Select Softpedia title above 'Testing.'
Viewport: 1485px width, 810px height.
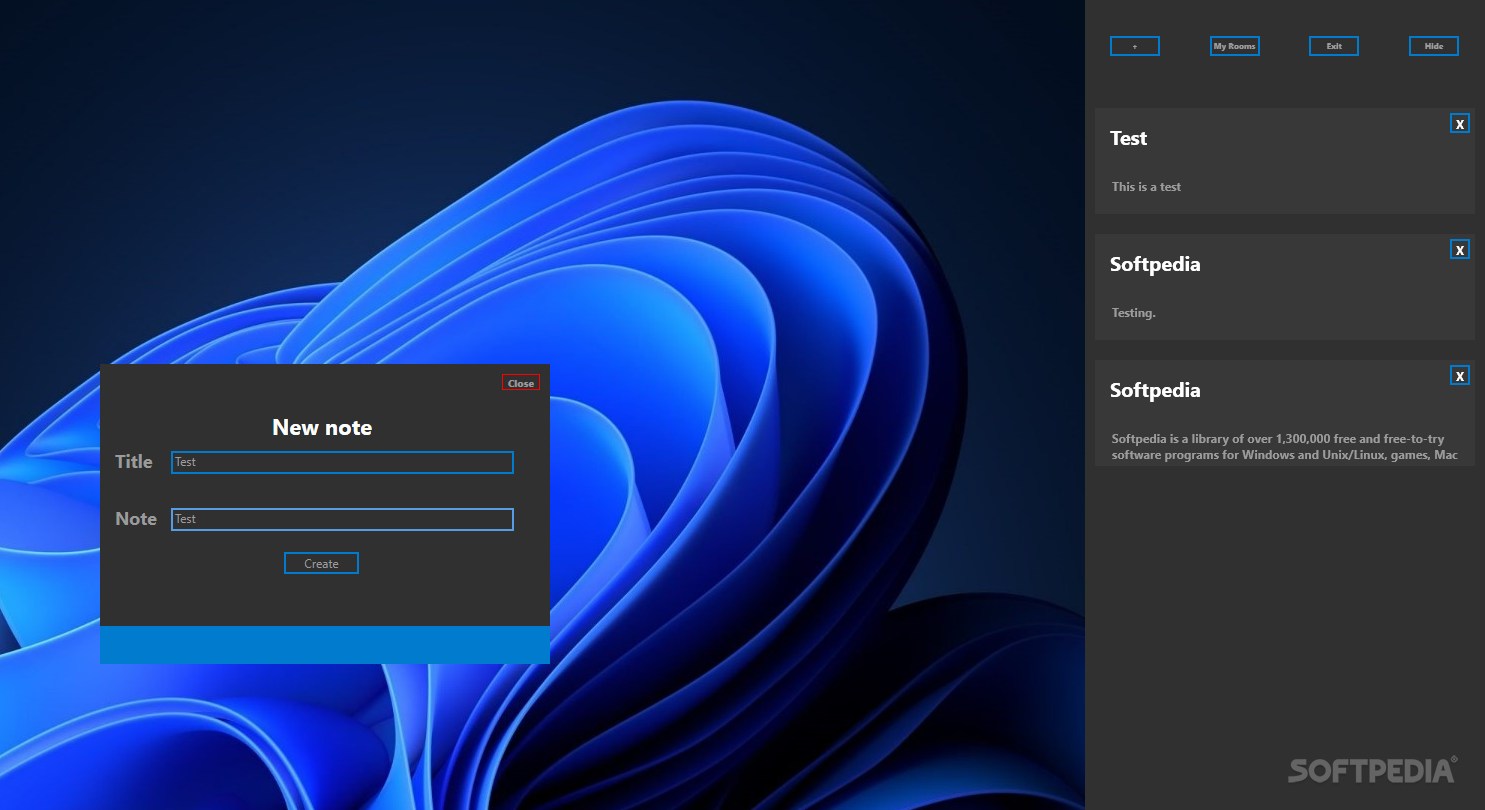pos(1155,265)
